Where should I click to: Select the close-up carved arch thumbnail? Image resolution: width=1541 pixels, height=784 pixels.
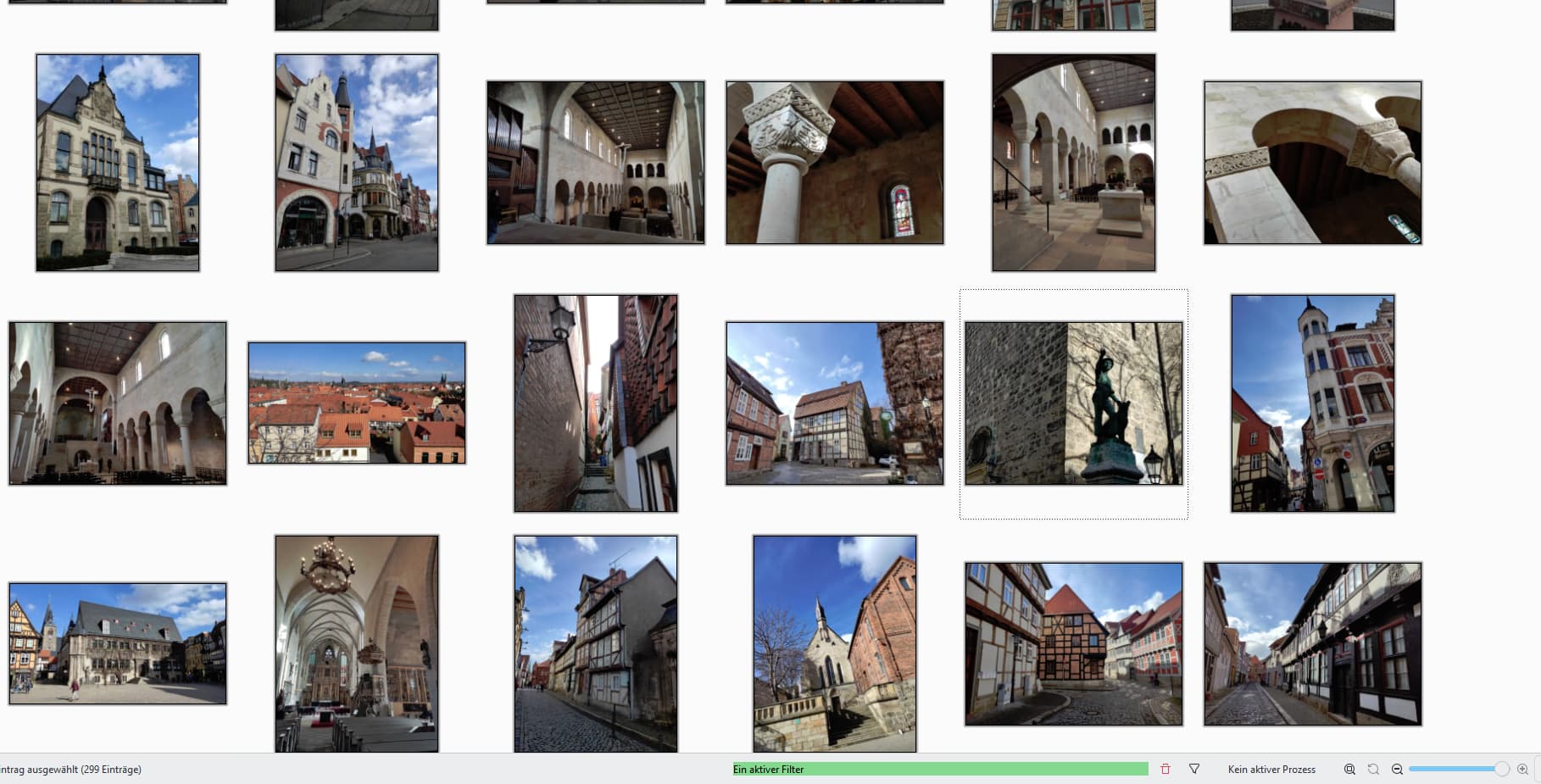[1313, 163]
